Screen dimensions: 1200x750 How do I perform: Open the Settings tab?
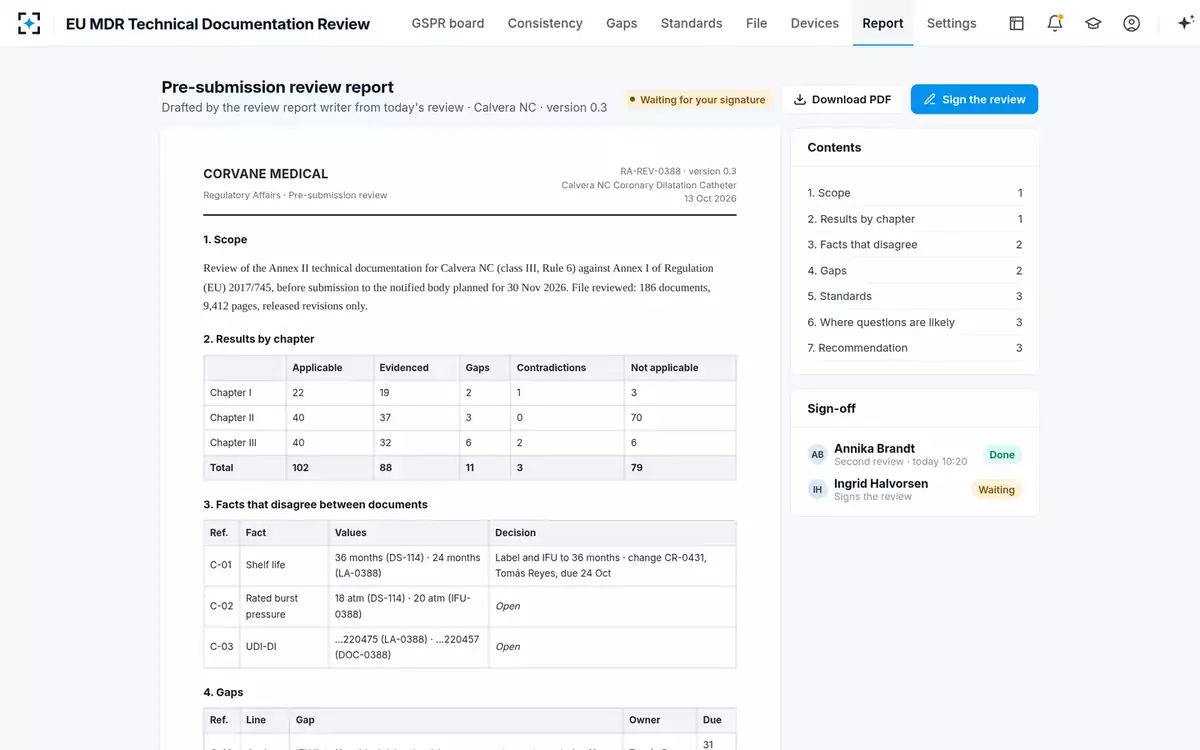coord(951,23)
